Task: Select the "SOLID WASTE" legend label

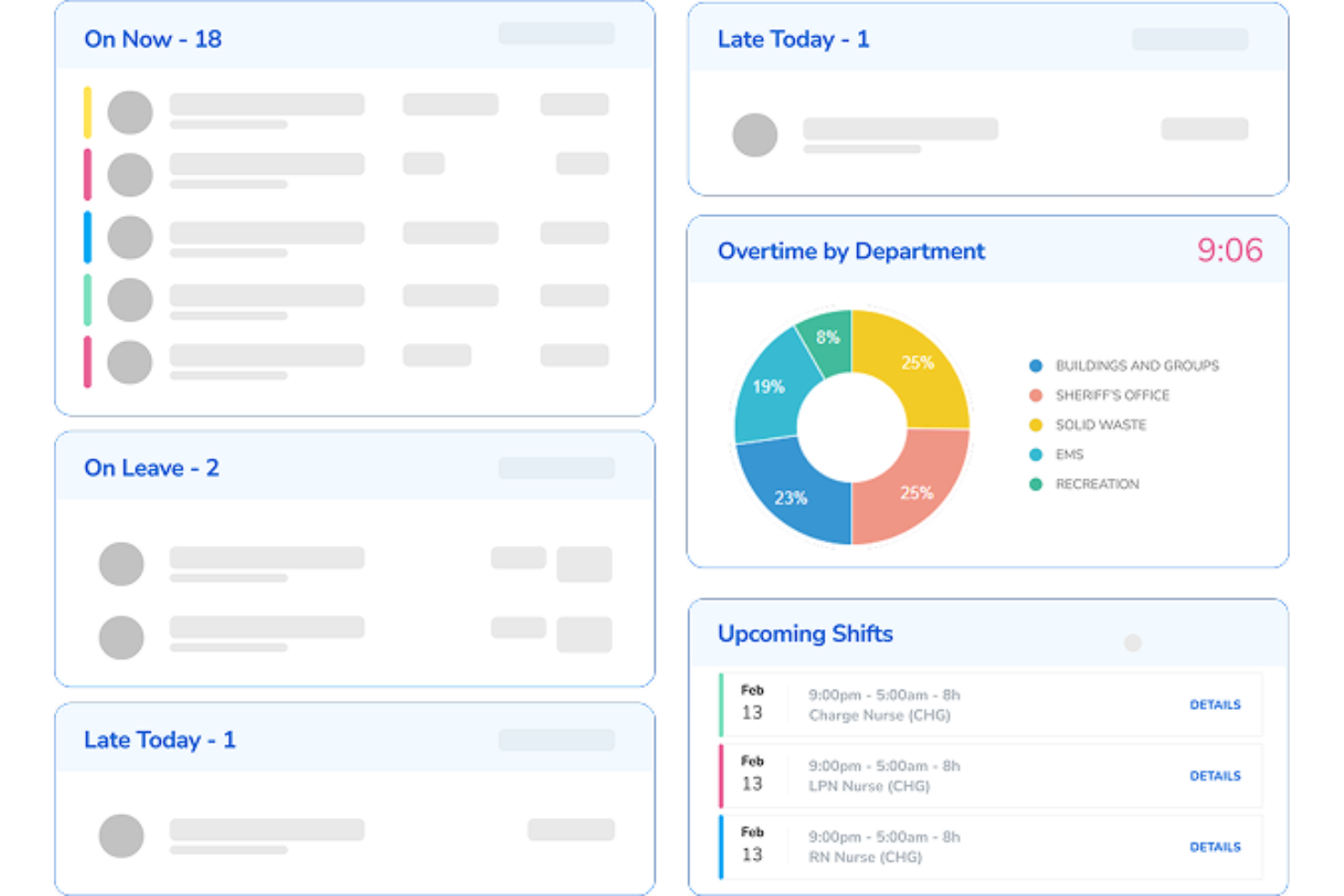Action: click(1101, 425)
